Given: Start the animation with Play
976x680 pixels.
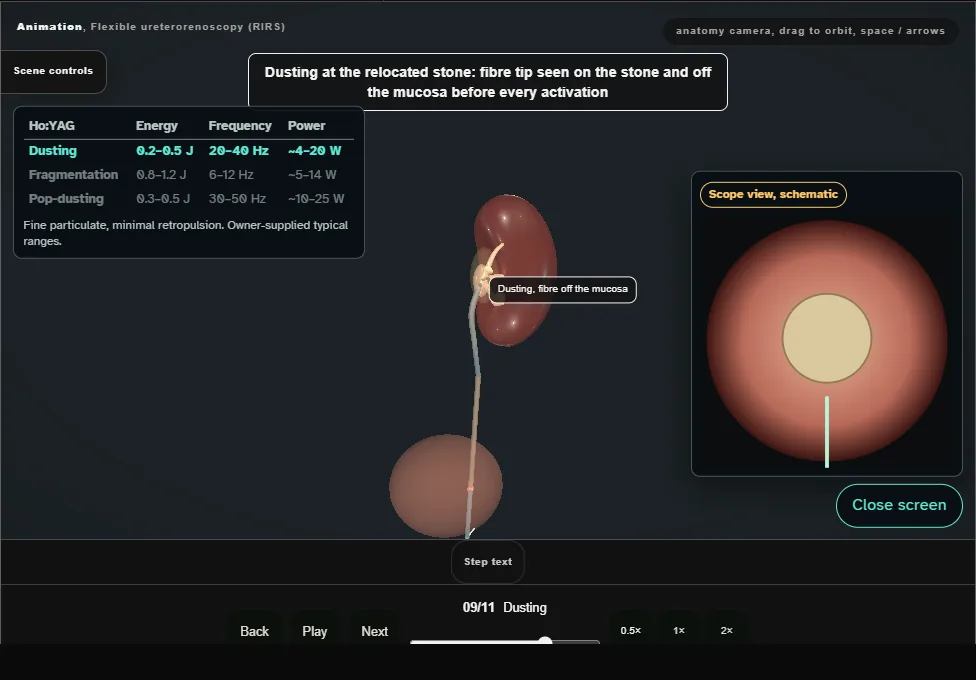Looking at the screenshot, I should pos(314,631).
